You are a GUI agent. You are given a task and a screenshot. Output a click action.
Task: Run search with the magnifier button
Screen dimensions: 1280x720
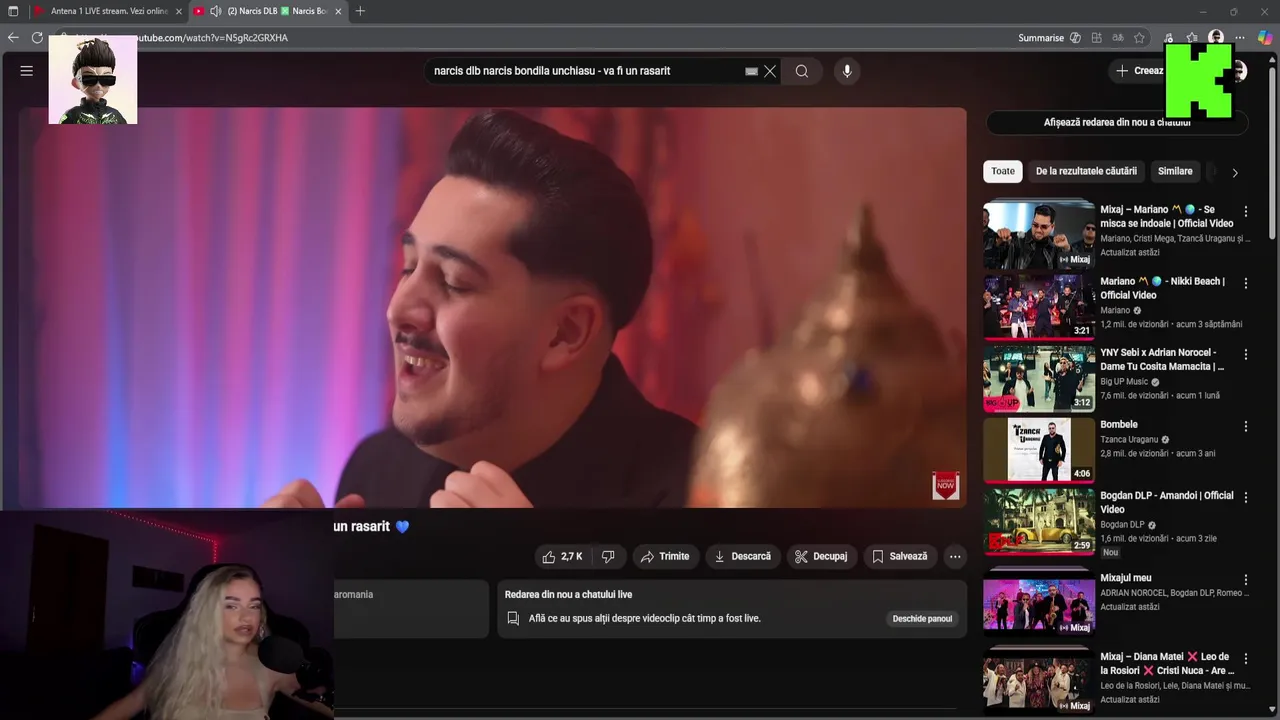point(802,71)
